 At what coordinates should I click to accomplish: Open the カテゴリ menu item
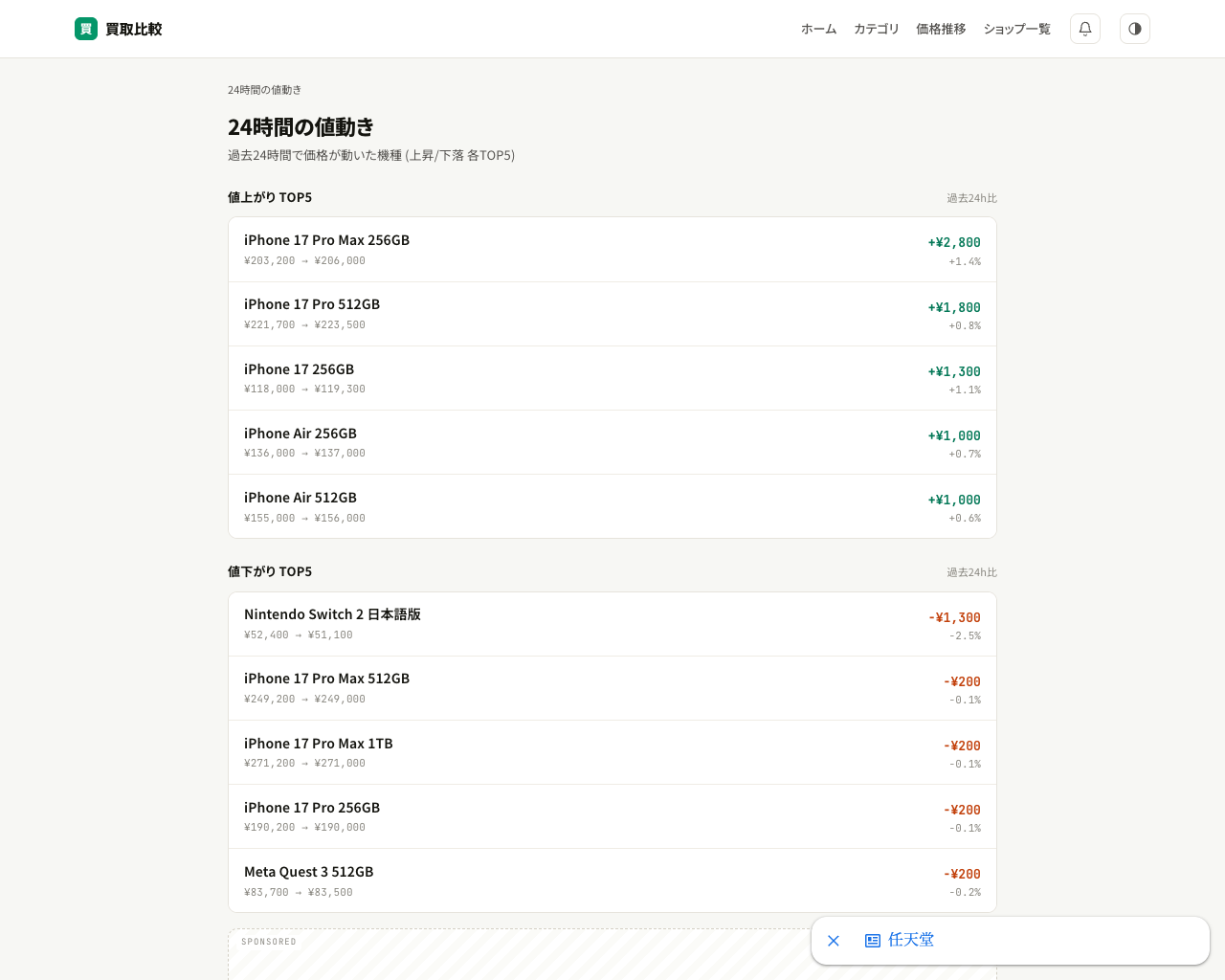877,29
